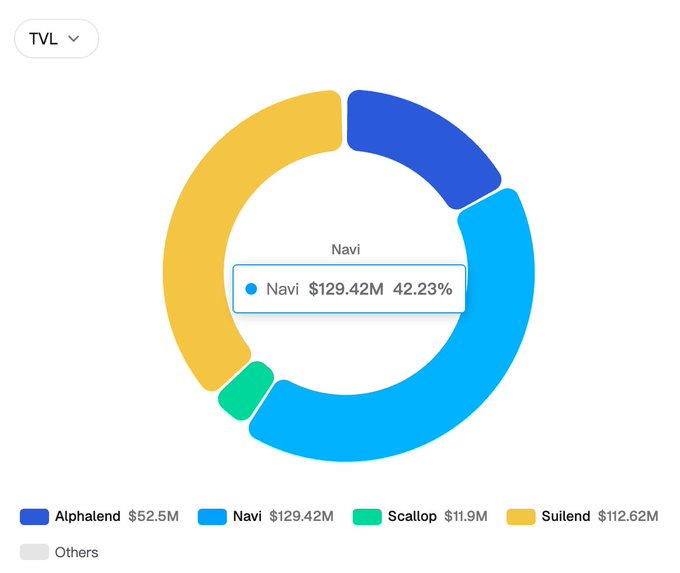This screenshot has width=680, height=573.
Task: Click the blue dot in the tooltip
Action: (251, 289)
